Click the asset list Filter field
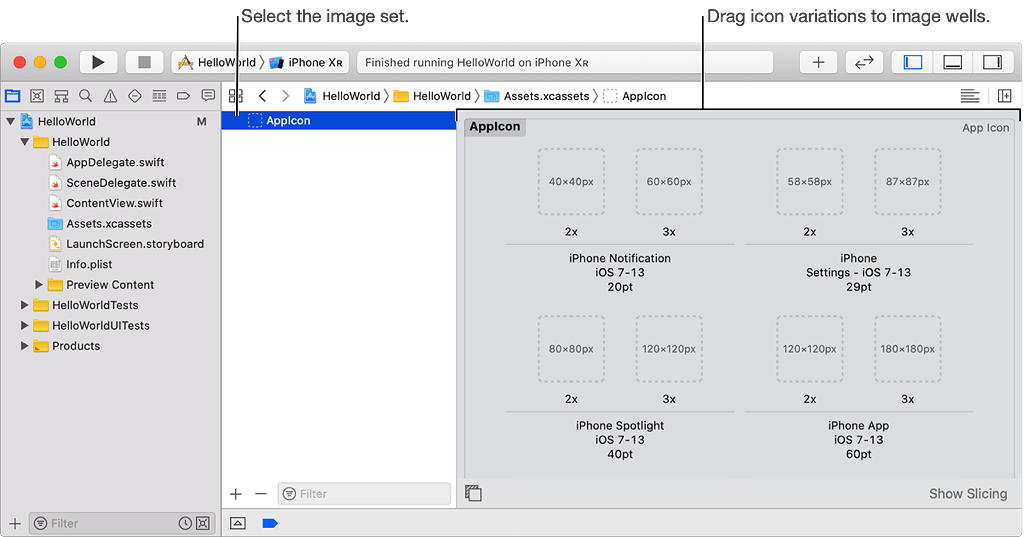Image resolution: width=1024 pixels, height=537 pixels. point(364,494)
